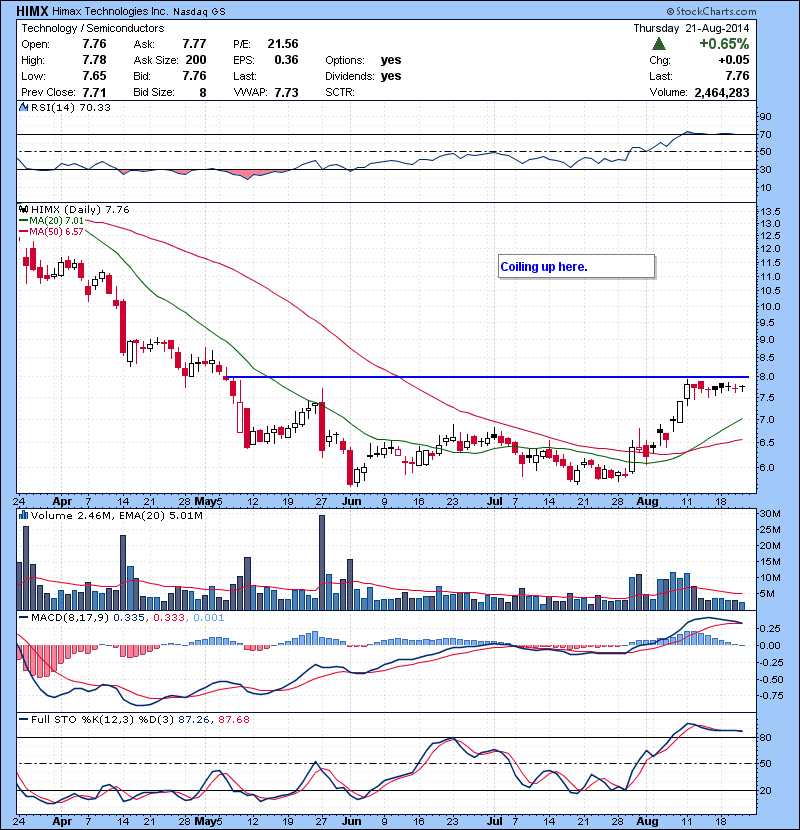Click the candlestick icon next to HIMX (Daily)
This screenshot has width=800, height=830.
tap(23, 209)
